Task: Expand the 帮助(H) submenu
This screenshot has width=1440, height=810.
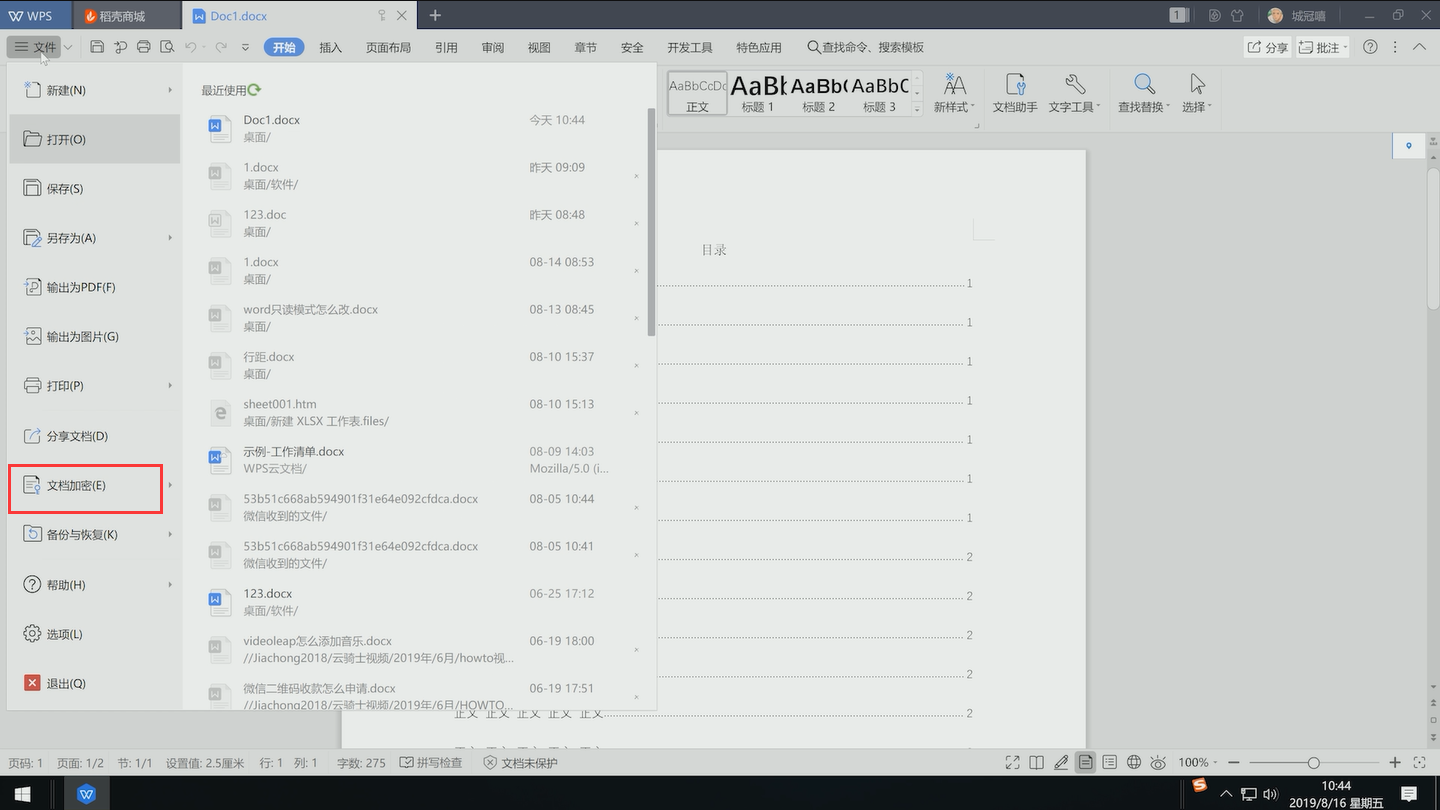Action: click(x=170, y=585)
